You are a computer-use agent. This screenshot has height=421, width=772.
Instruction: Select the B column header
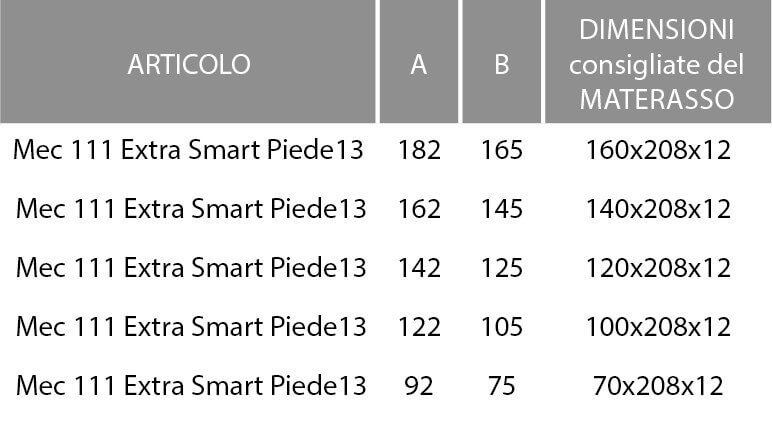pyautogui.click(x=501, y=65)
